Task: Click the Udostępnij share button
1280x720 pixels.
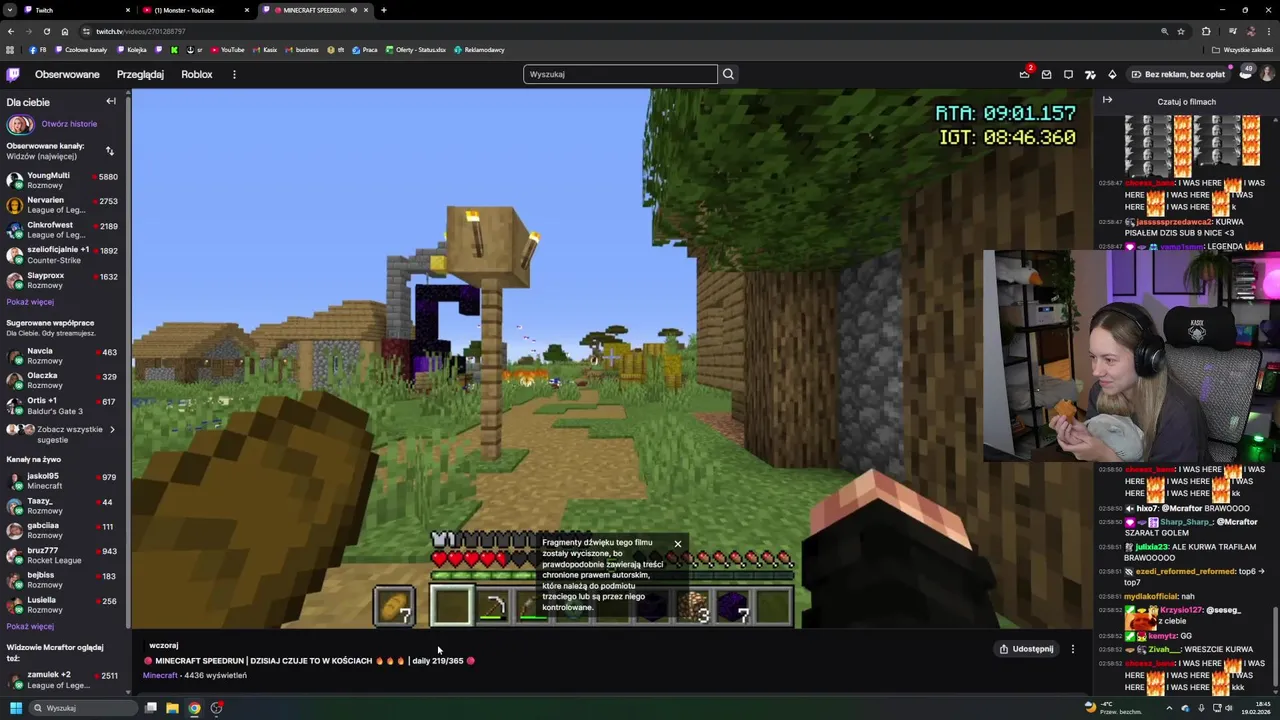Action: coord(1026,649)
